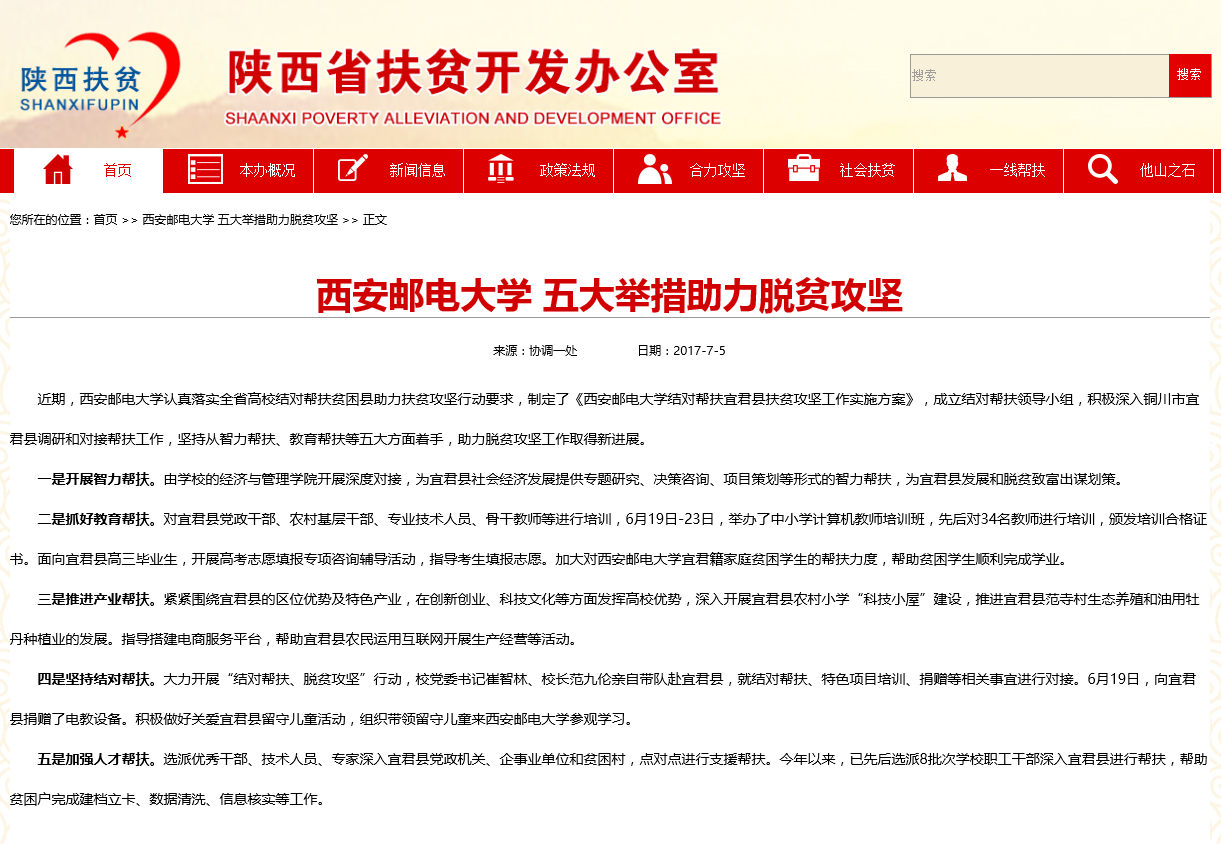Open the 首页 menu label
1221x844 pixels.
pos(117,171)
